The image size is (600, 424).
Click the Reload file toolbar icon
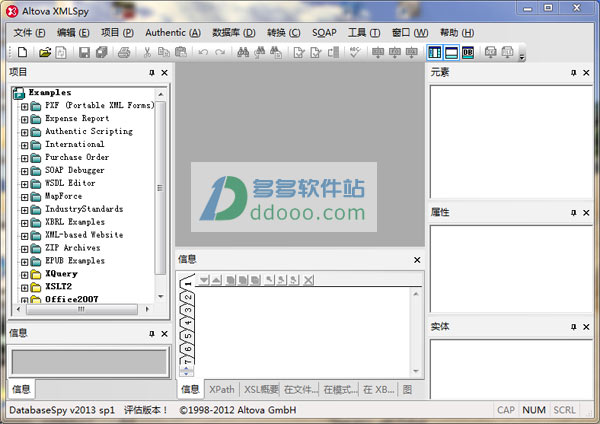click(x=61, y=52)
